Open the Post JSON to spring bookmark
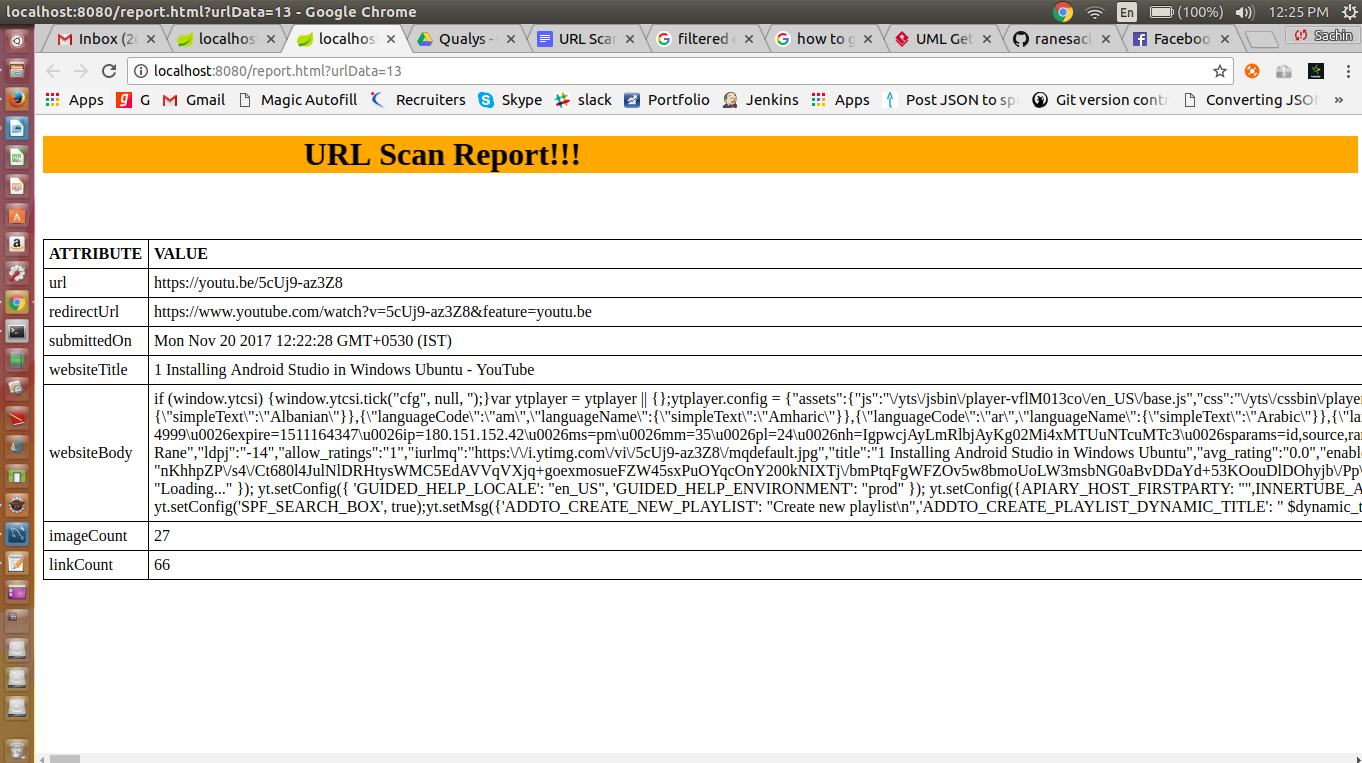The image size is (1362, 763). 950,100
